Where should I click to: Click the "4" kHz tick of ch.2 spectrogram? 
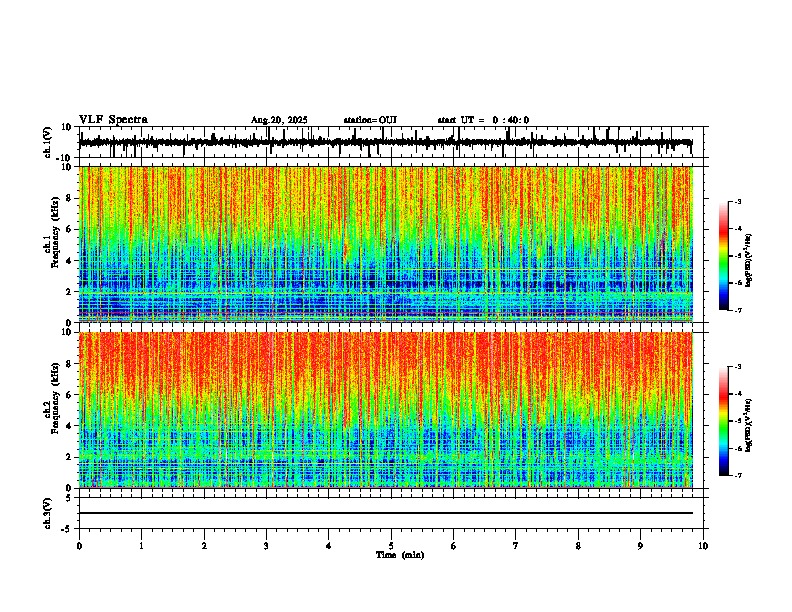click(70, 426)
